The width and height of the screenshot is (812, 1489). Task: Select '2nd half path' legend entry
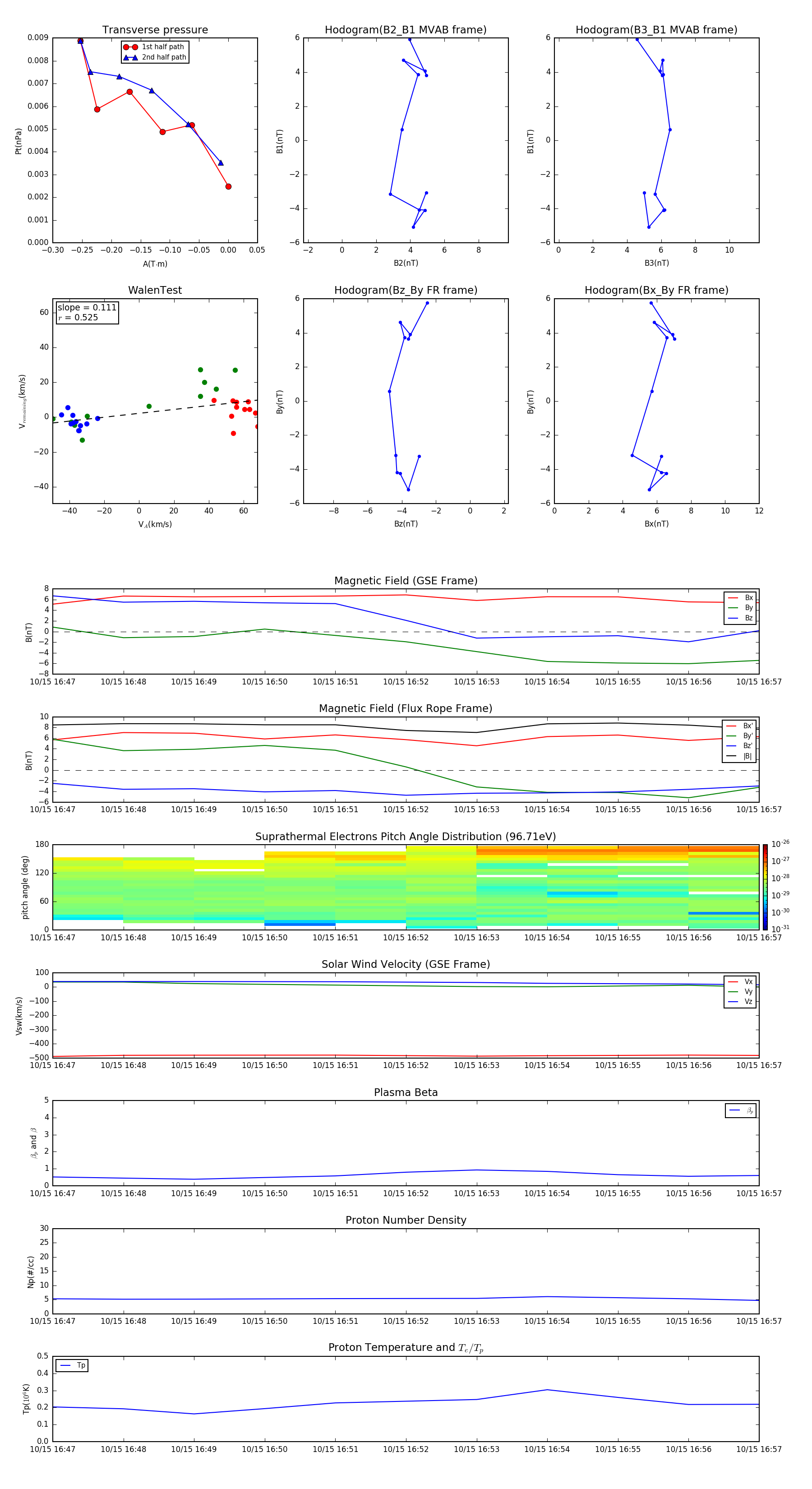click(x=154, y=57)
